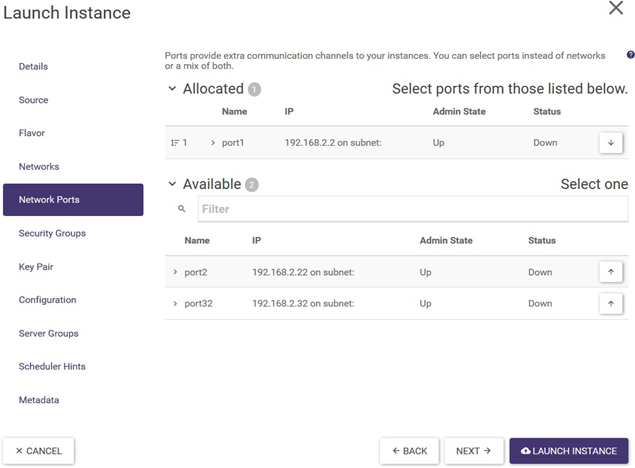Focus the Filter text field
Image resolution: width=635 pixels, height=468 pixels.
point(412,209)
